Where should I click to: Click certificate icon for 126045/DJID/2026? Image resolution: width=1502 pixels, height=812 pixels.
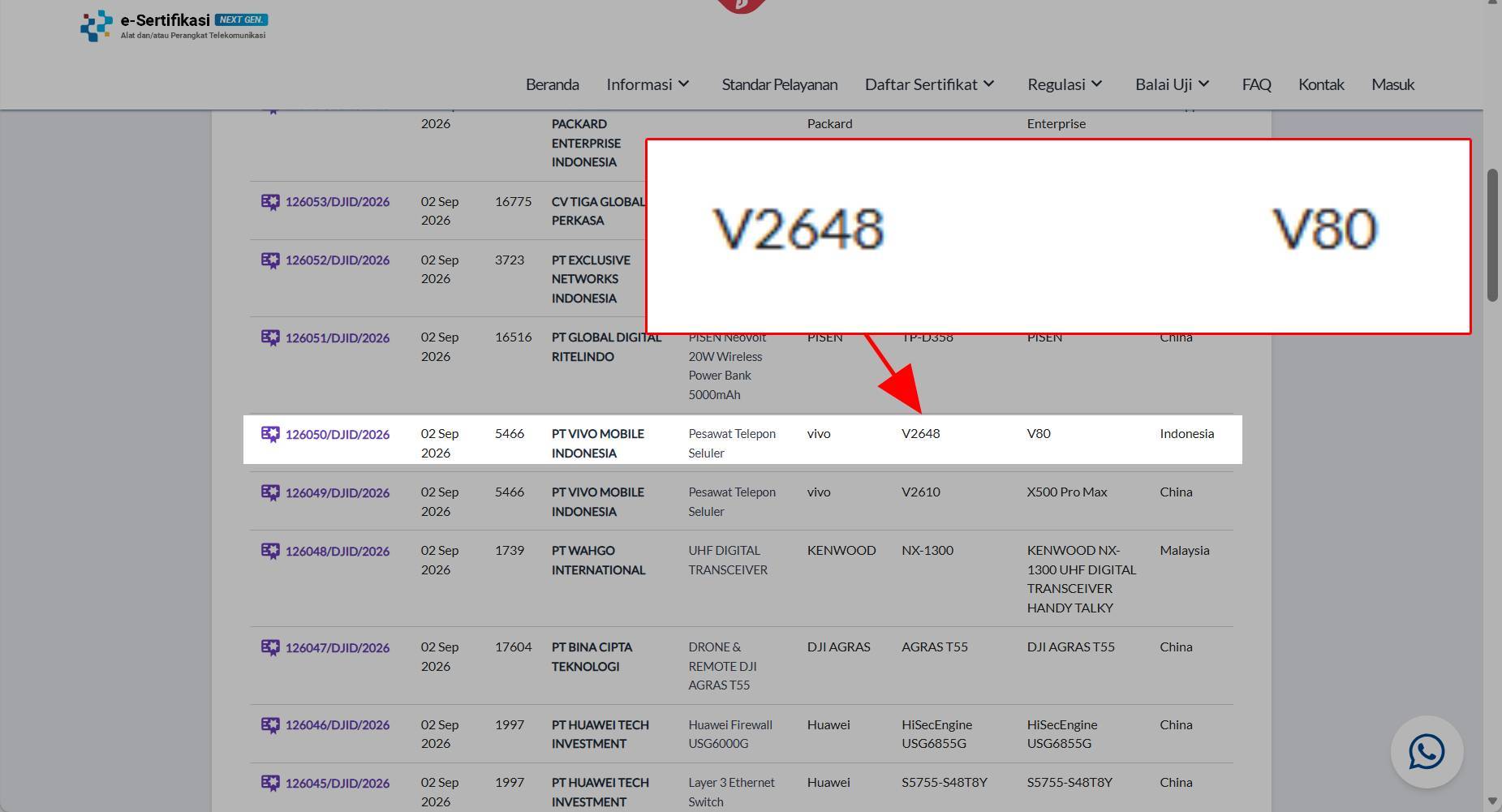(x=270, y=783)
